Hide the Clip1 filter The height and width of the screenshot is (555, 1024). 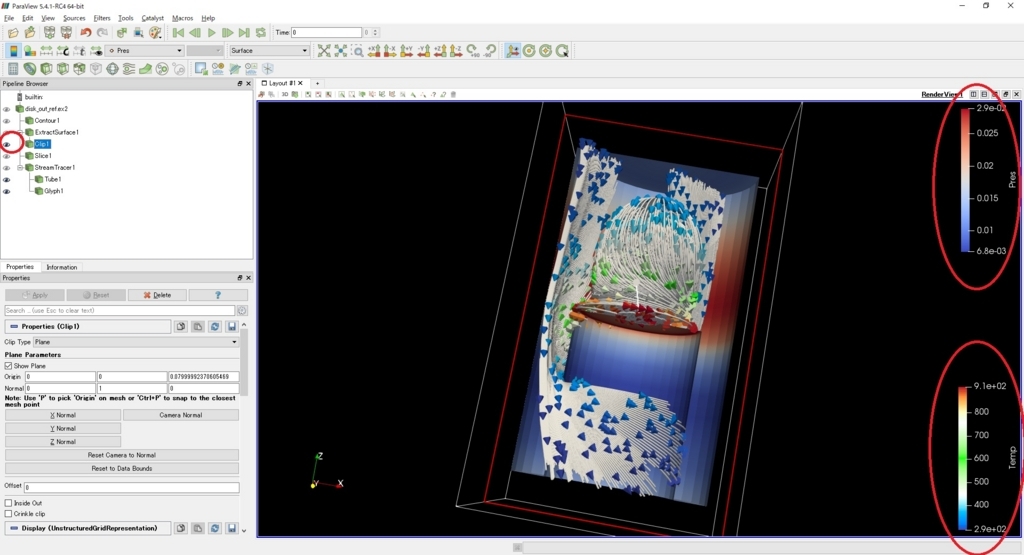pyautogui.click(x=7, y=144)
